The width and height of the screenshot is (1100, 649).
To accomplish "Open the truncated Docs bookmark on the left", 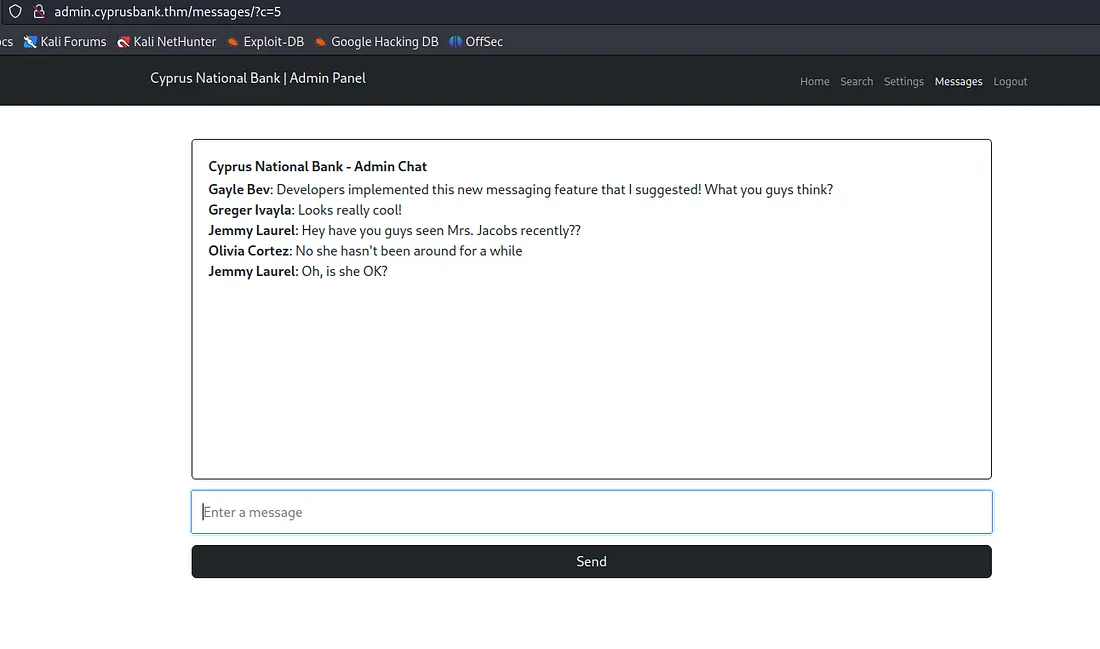I will pyautogui.click(x=5, y=41).
